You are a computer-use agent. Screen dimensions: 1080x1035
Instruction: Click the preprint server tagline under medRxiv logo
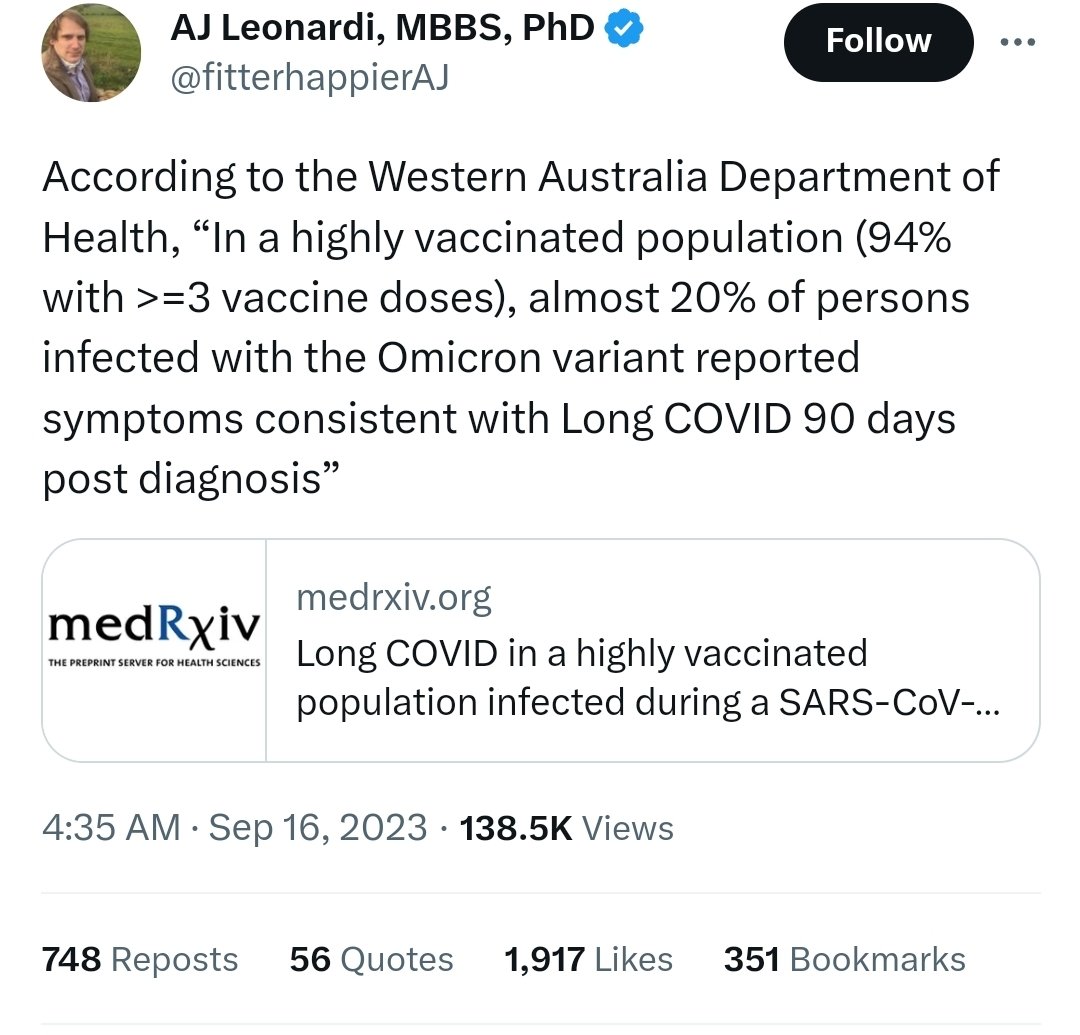coord(154,662)
